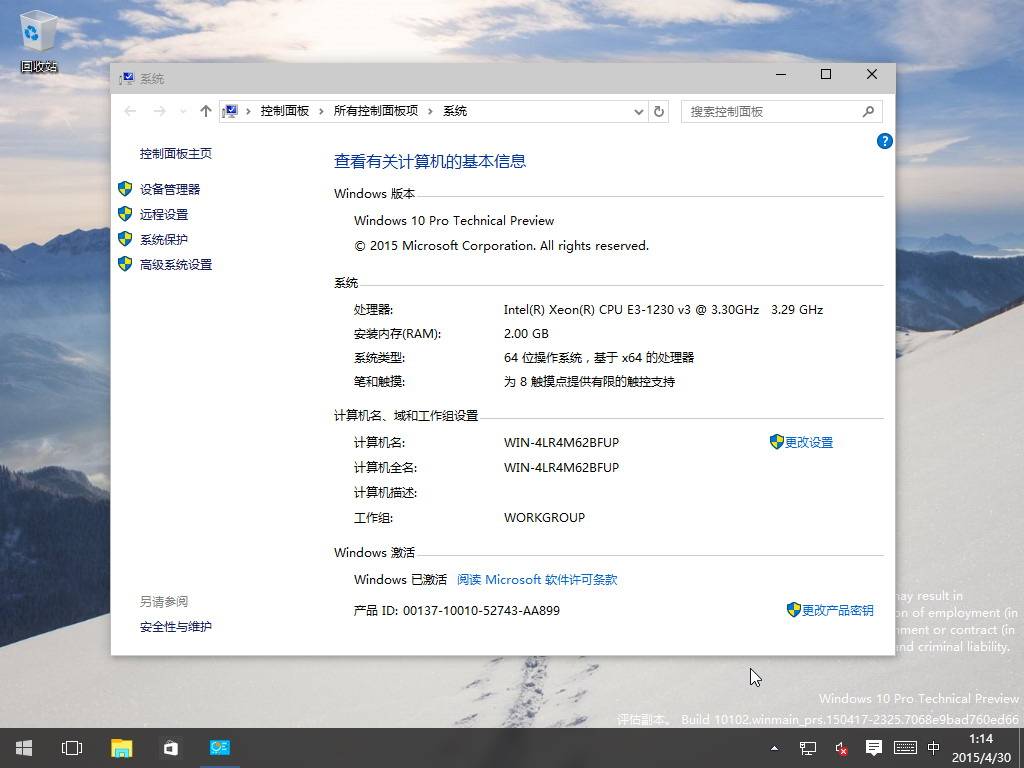Click shield icon beside 系统保护
This screenshot has width=1024, height=768.
tap(125, 239)
